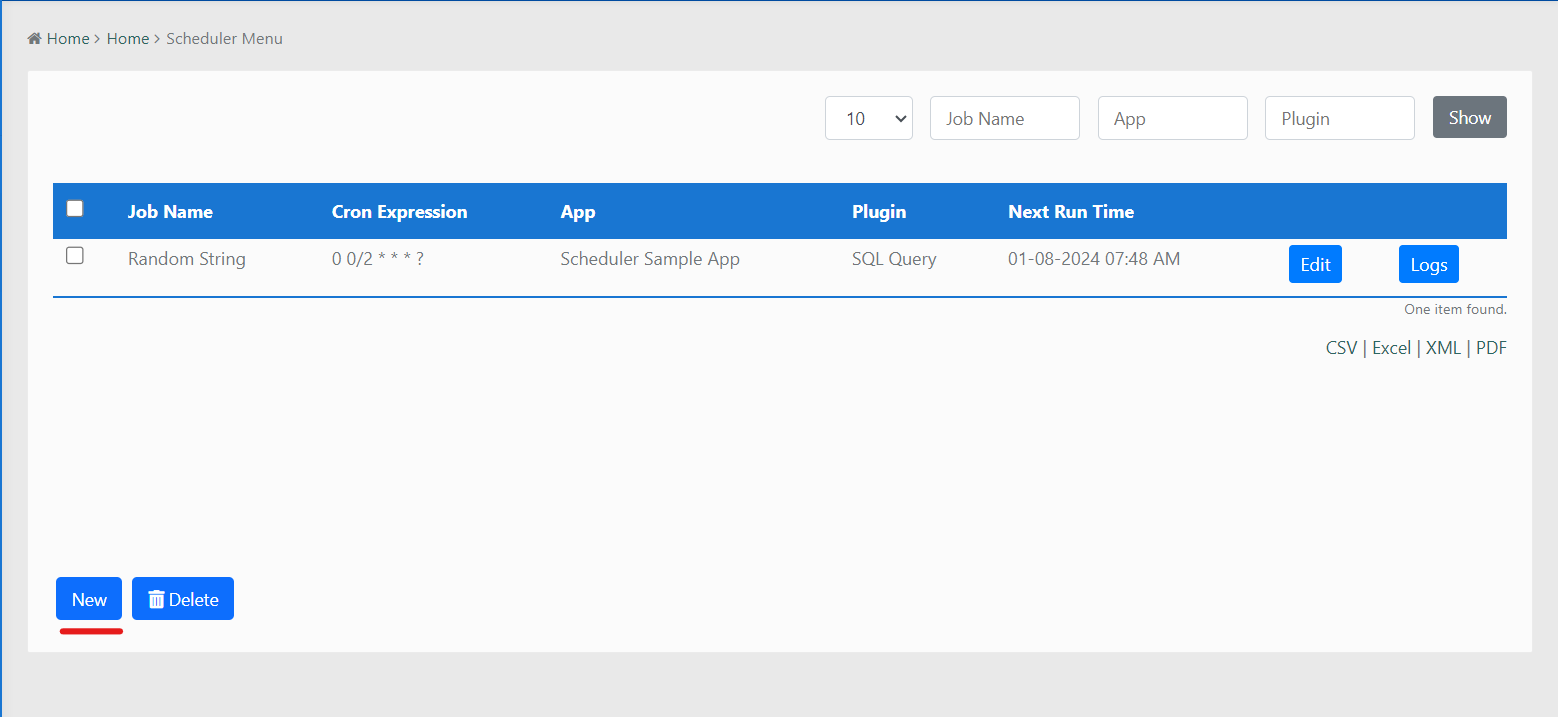The height and width of the screenshot is (717, 1558).
Task: Export the job list to PDF
Action: 1491,348
